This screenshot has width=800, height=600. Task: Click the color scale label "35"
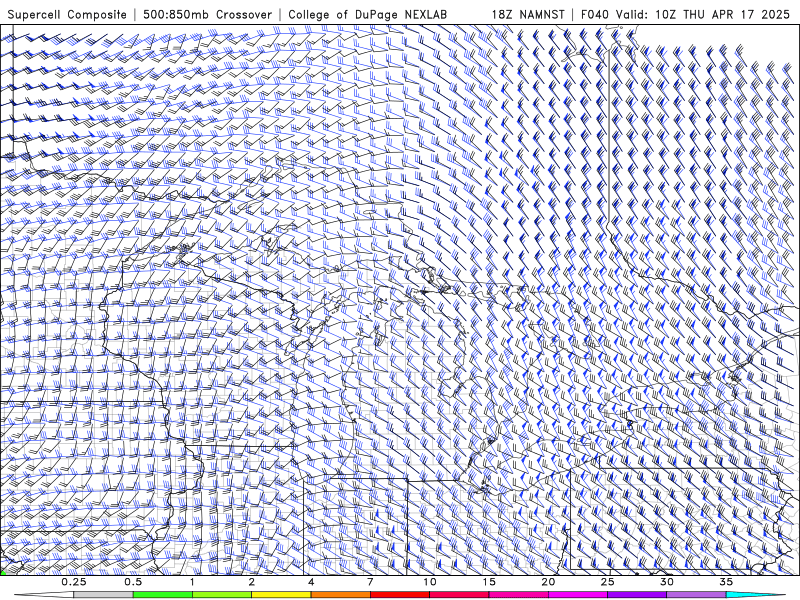tap(726, 582)
